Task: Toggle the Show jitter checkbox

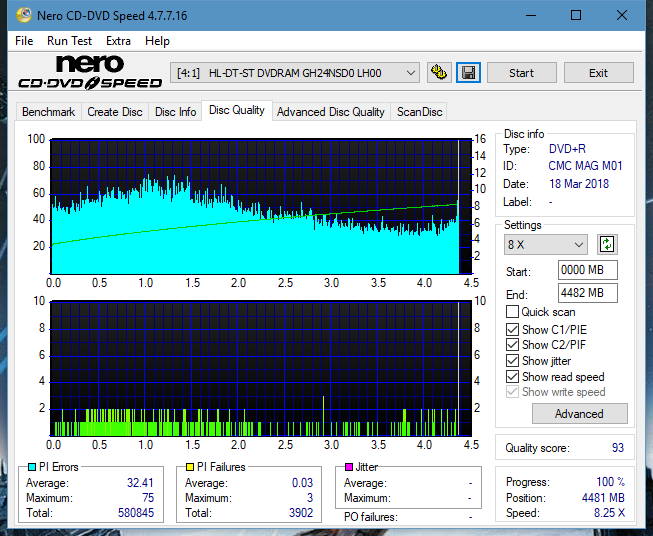Action: click(512, 361)
